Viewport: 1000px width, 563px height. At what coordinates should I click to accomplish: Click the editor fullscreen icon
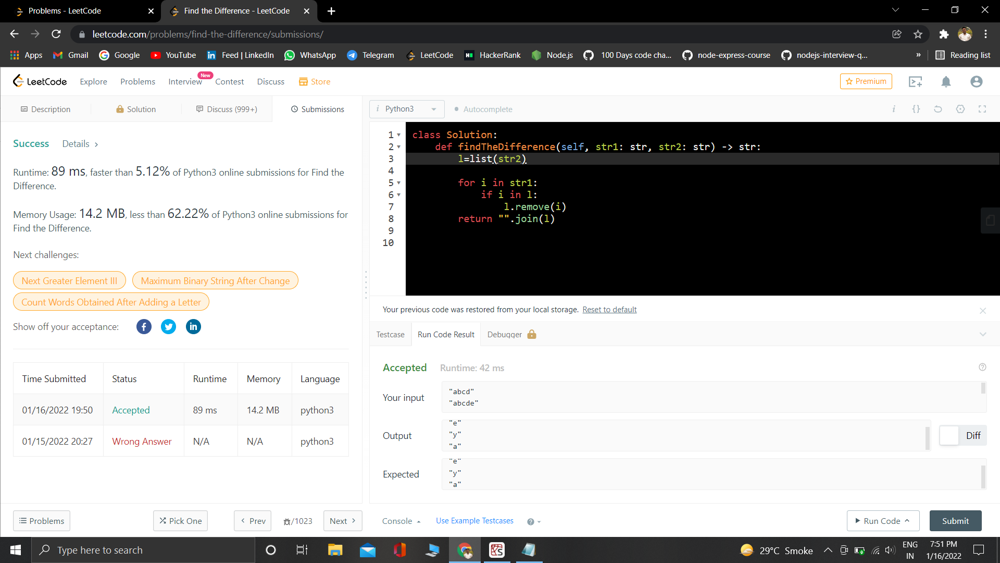(982, 109)
